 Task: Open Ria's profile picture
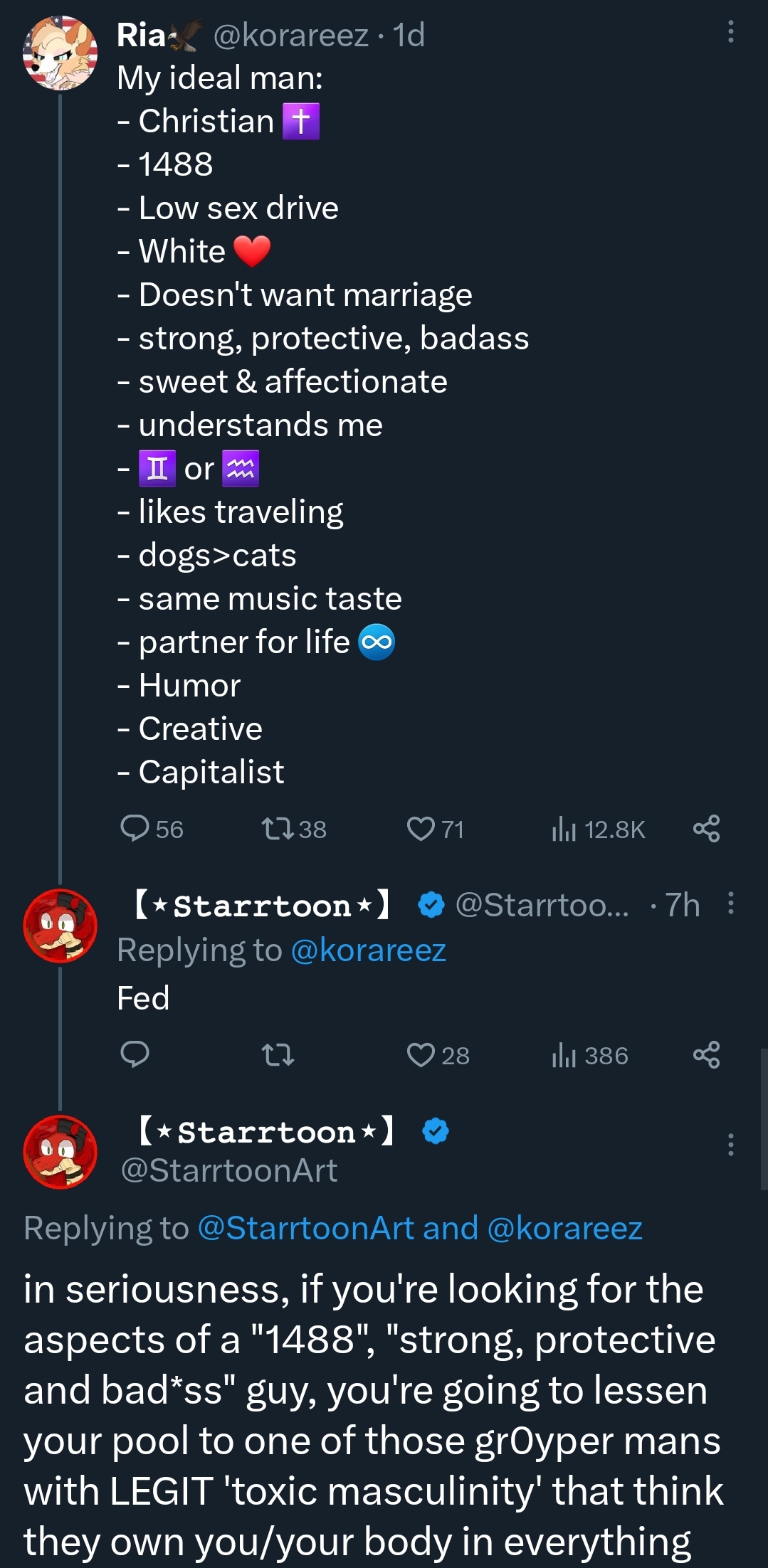click(61, 53)
